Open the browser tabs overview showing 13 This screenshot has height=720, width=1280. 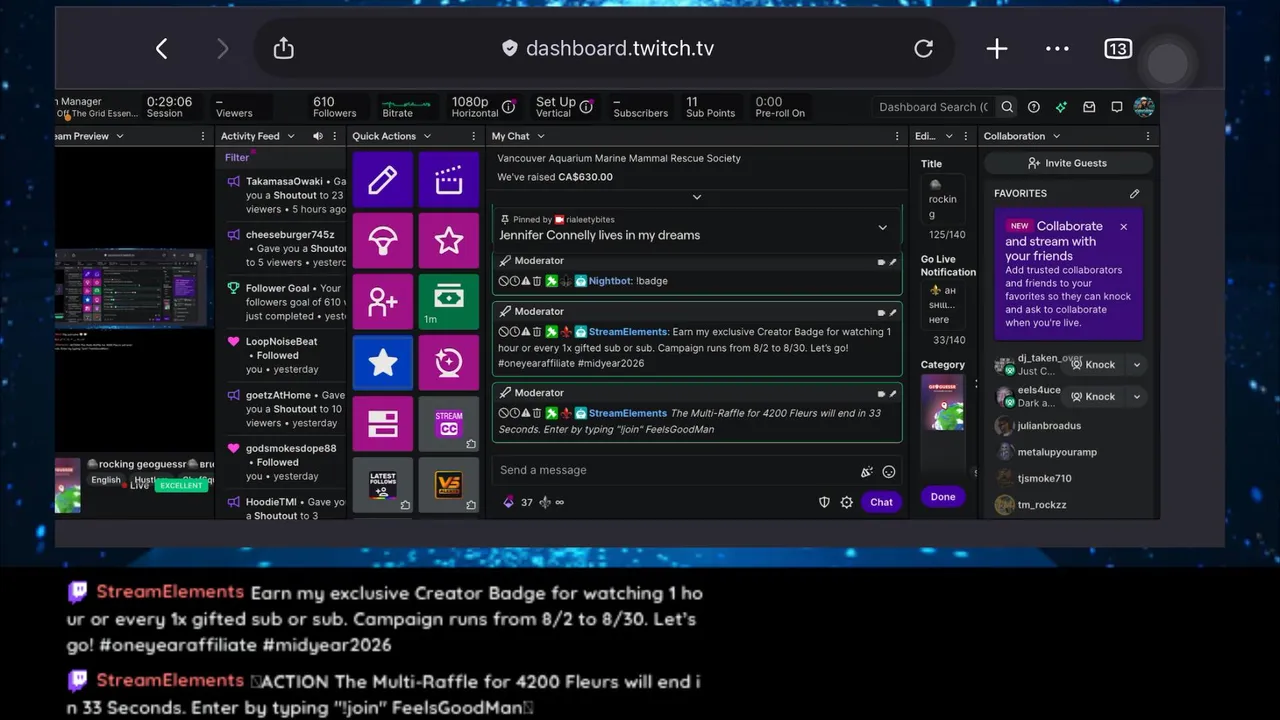pos(1118,48)
